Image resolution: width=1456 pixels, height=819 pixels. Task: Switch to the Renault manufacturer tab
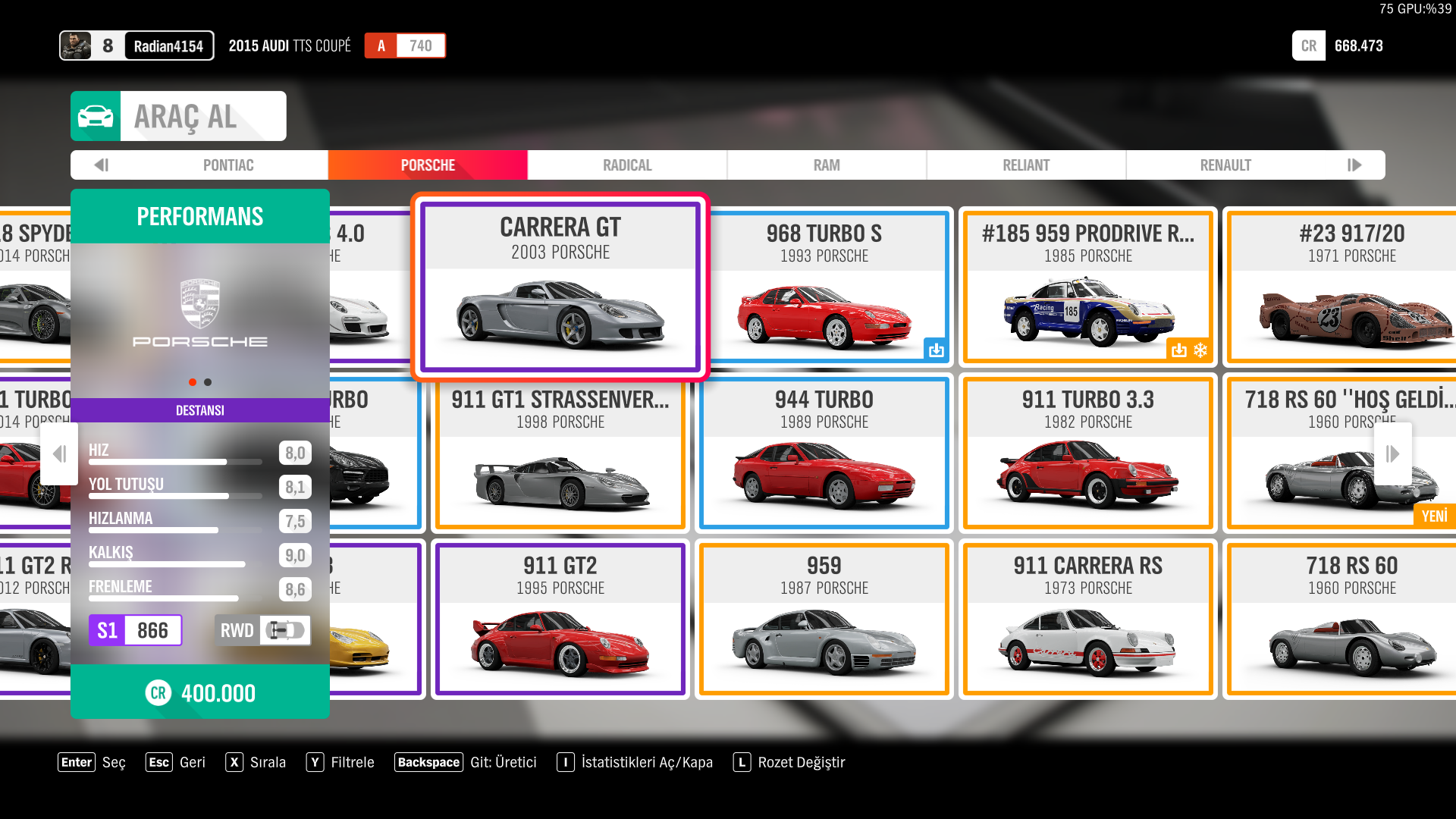[x=1225, y=165]
